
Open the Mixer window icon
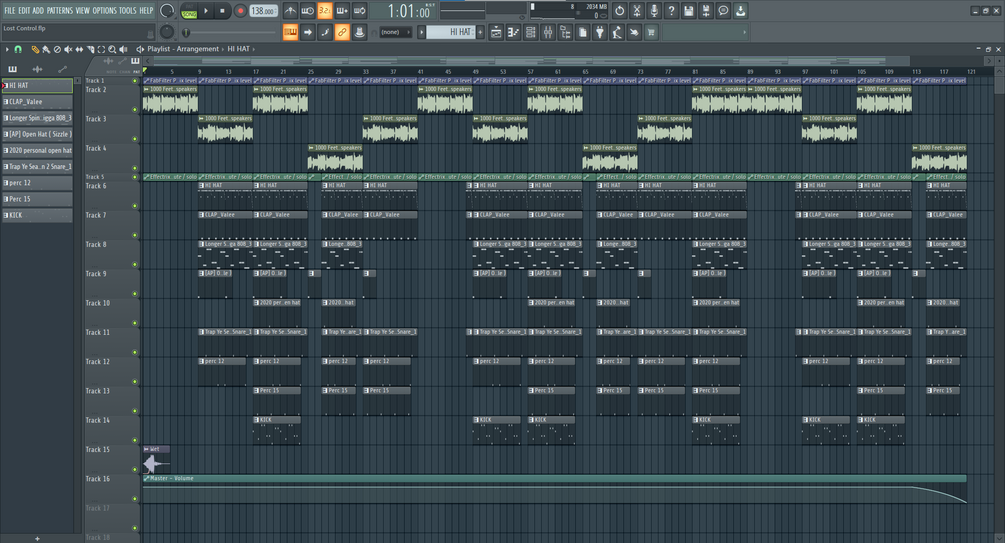[548, 32]
